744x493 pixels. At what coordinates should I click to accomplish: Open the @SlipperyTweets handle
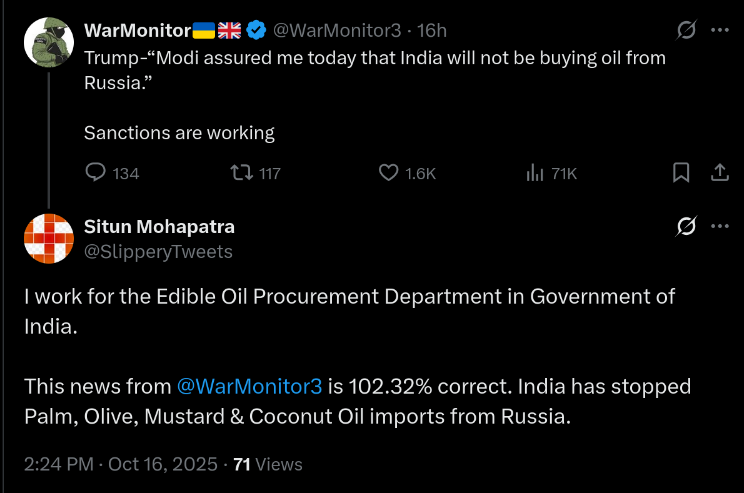(x=158, y=251)
